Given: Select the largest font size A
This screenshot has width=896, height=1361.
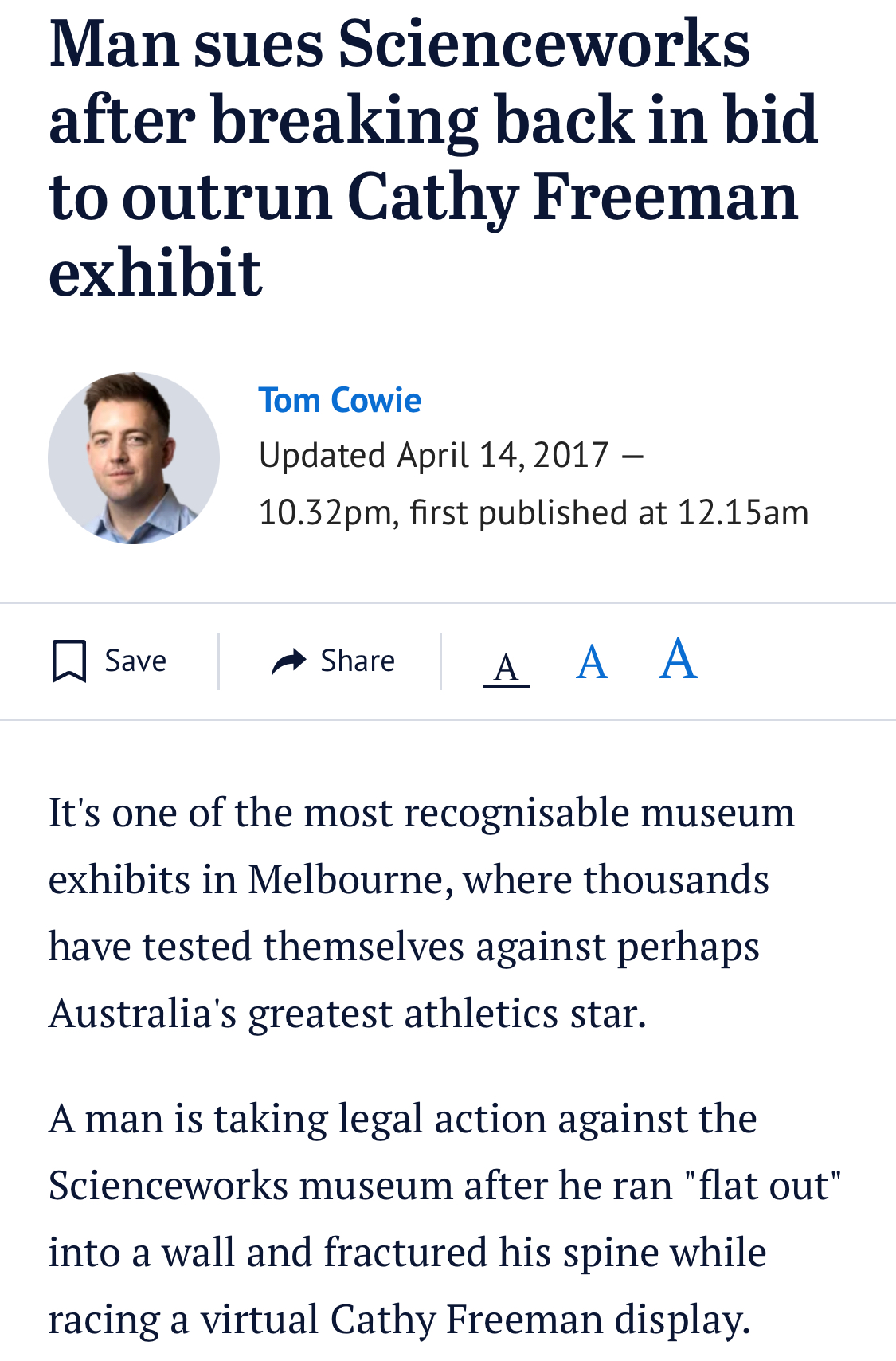Looking at the screenshot, I should point(679,659).
